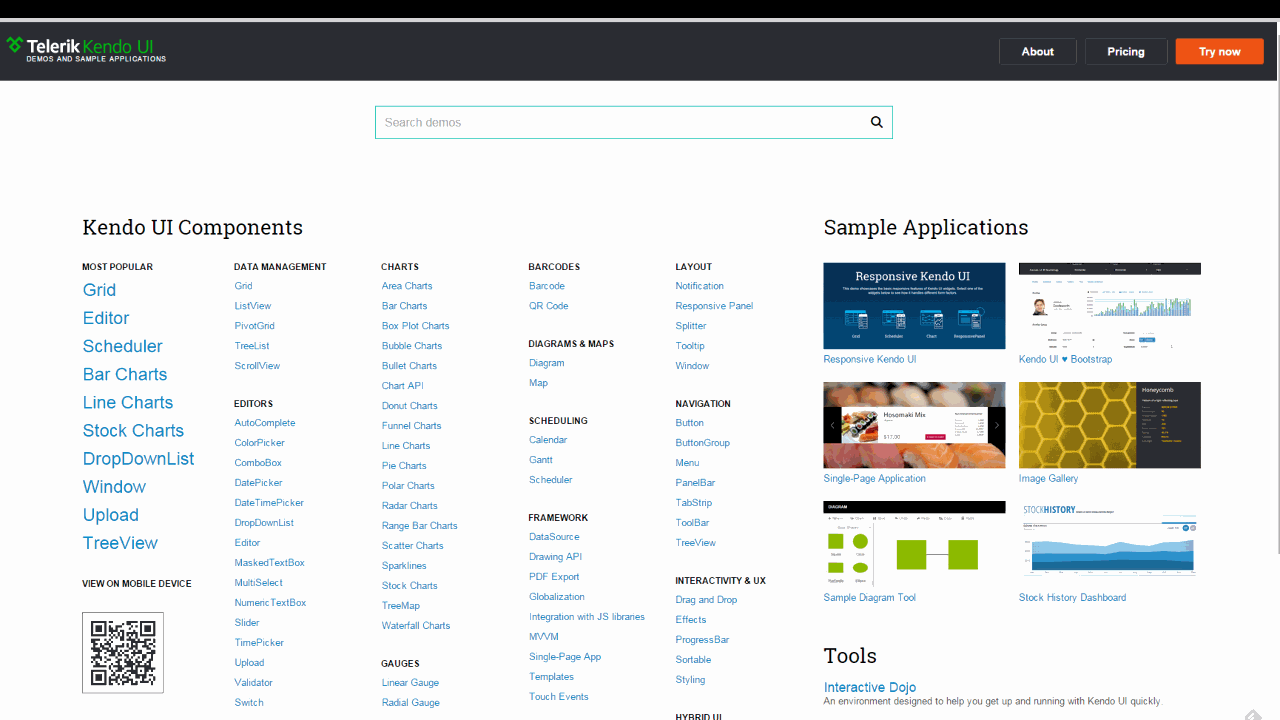Select Bar Charts in the Charts column
This screenshot has width=1280, height=720.
tap(404, 305)
